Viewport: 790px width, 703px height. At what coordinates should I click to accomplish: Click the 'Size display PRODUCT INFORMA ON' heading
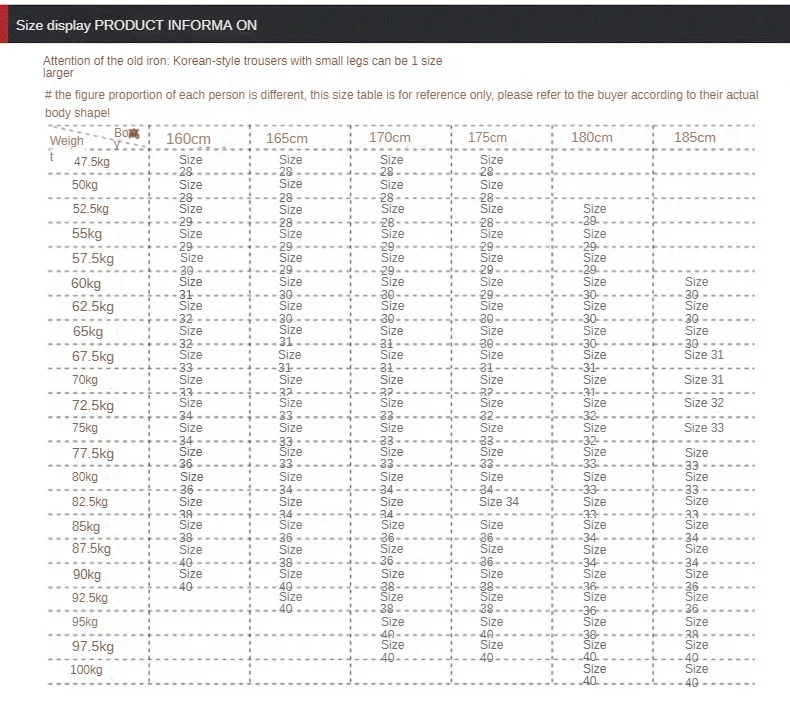tap(136, 25)
